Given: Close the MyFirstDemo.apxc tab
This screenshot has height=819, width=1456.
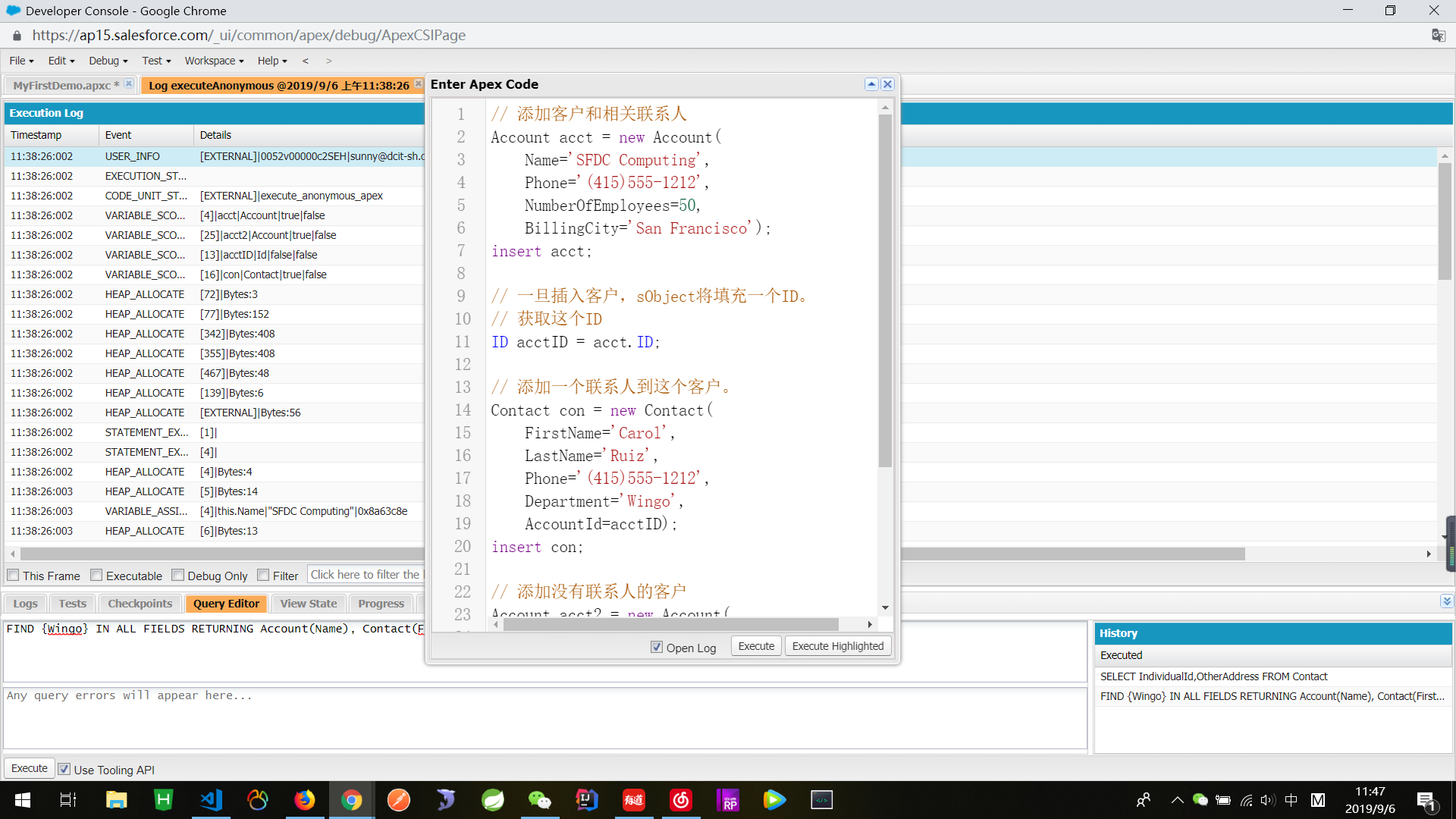Looking at the screenshot, I should [129, 84].
